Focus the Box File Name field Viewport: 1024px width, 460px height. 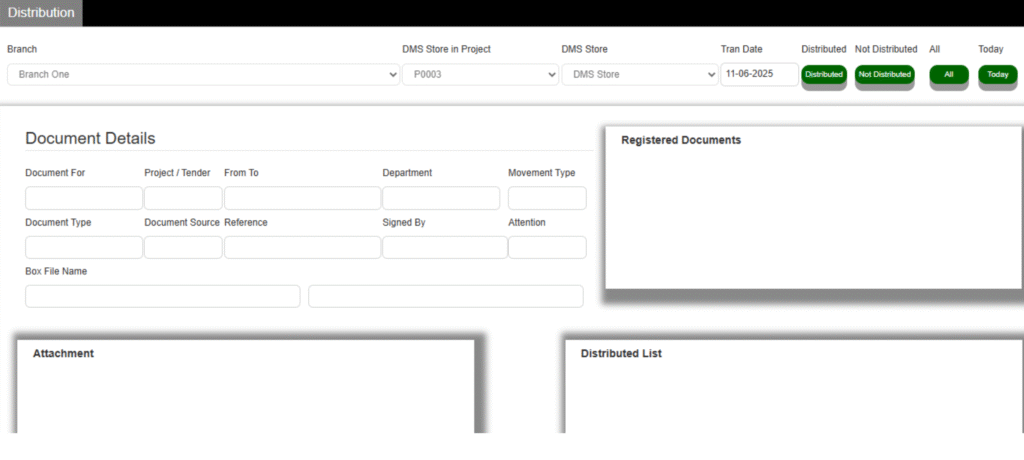point(162,296)
